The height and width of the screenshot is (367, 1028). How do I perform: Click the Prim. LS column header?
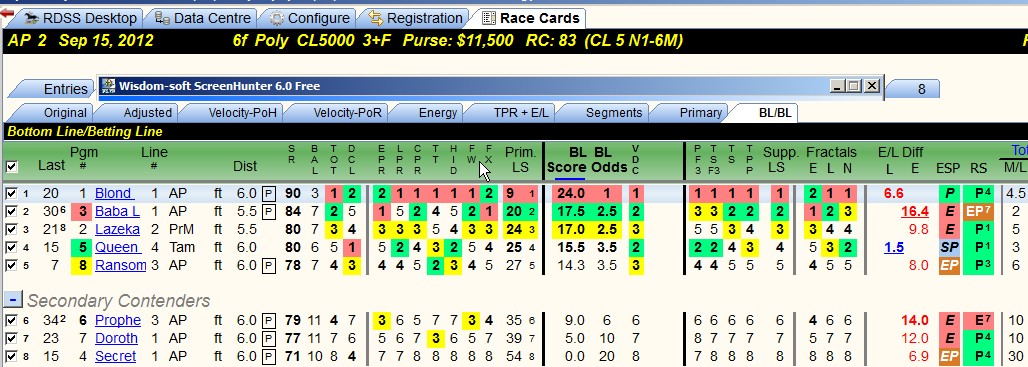(521, 160)
